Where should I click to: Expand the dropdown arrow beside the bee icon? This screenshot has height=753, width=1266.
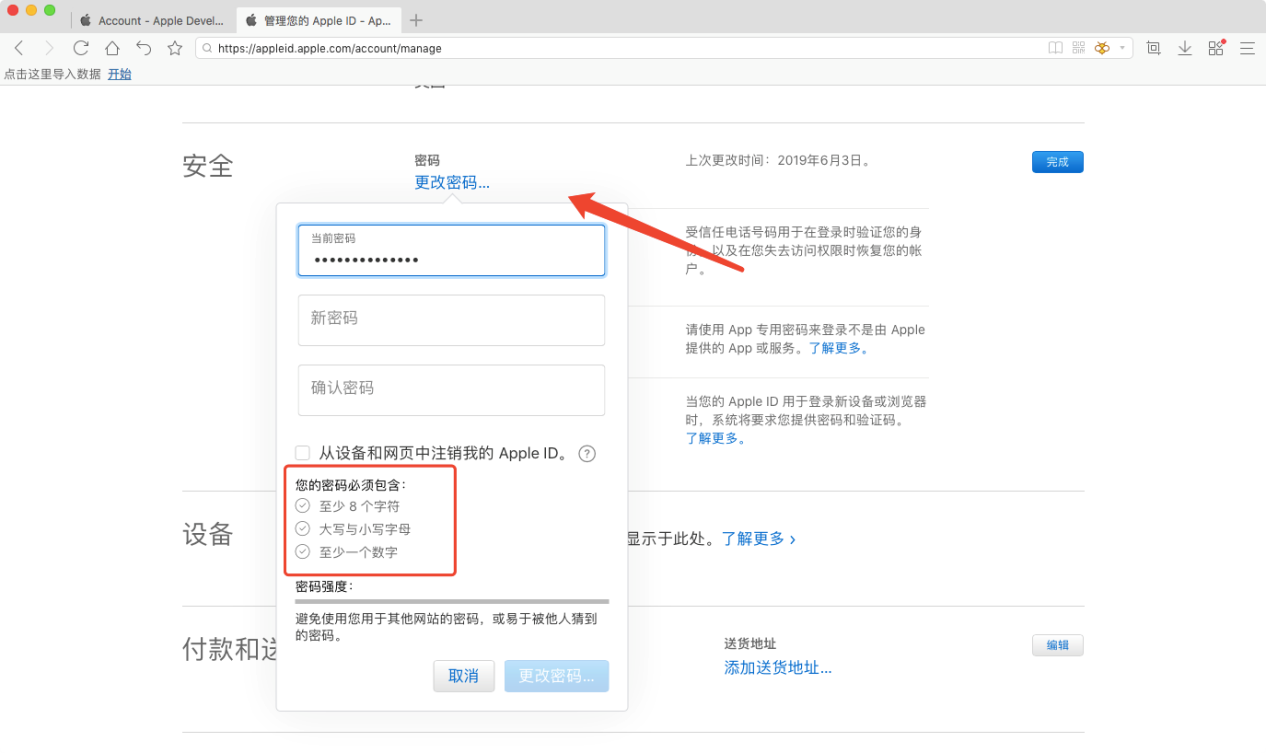point(1122,48)
